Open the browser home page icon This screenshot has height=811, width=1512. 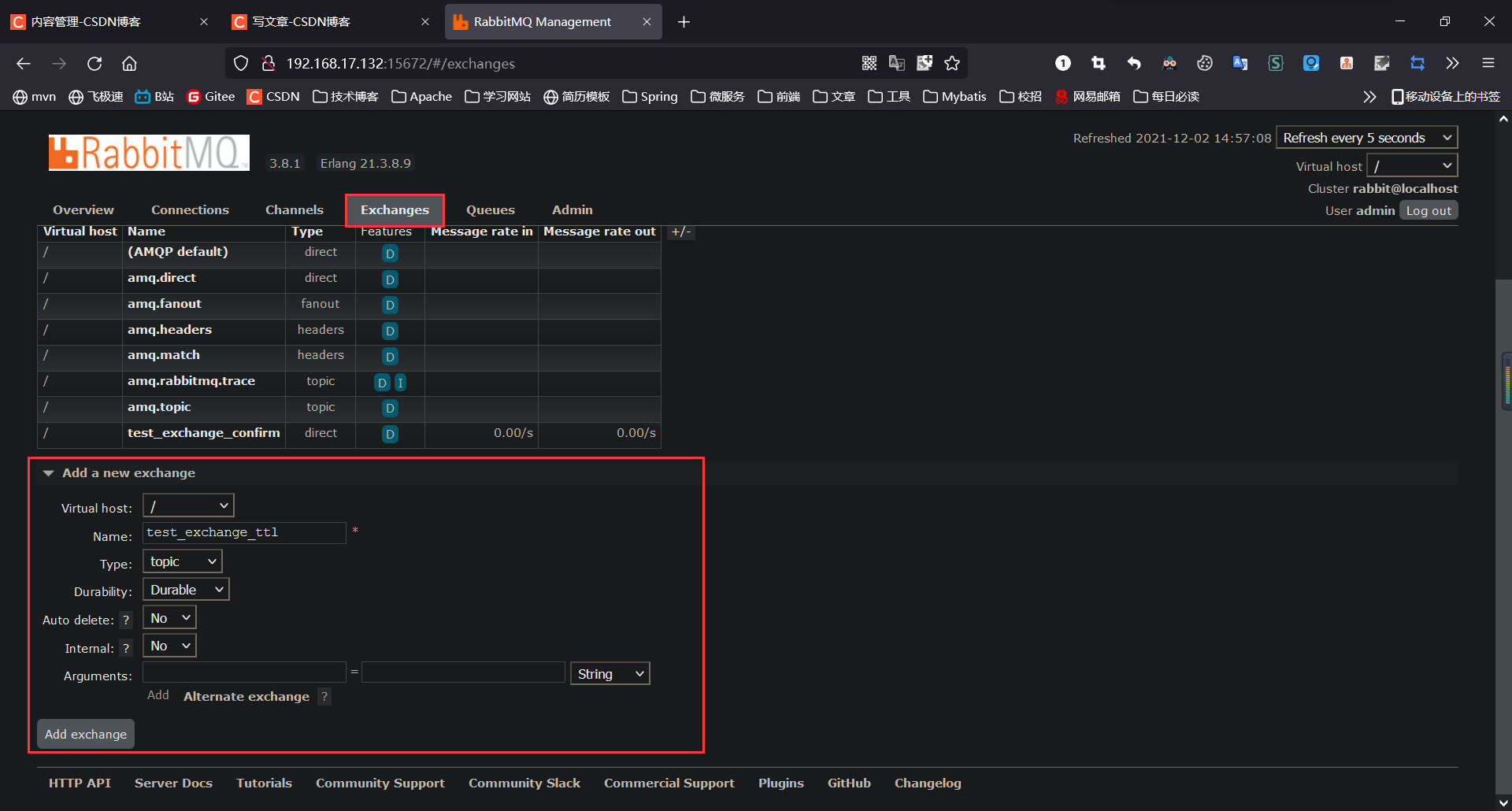pos(129,64)
